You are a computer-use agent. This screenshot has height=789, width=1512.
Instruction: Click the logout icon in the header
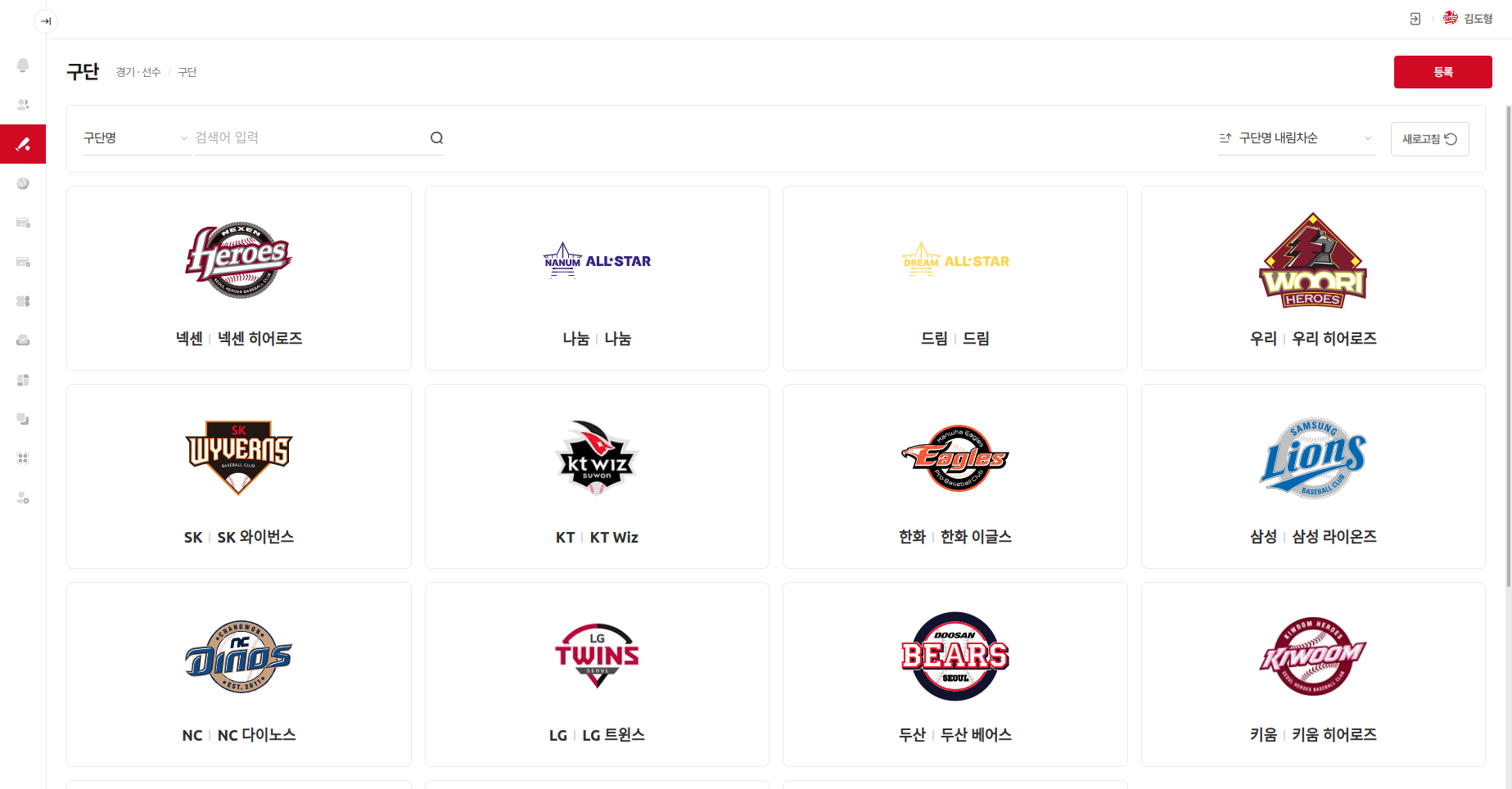click(1415, 19)
